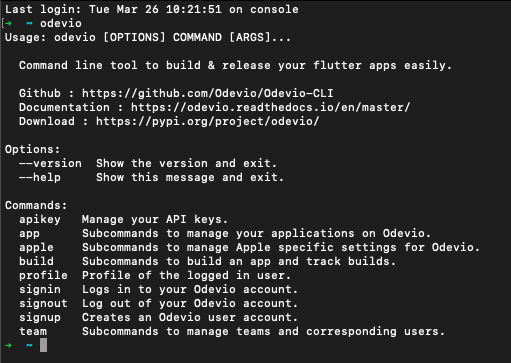
Task: Click the build command name
Action: point(36,261)
